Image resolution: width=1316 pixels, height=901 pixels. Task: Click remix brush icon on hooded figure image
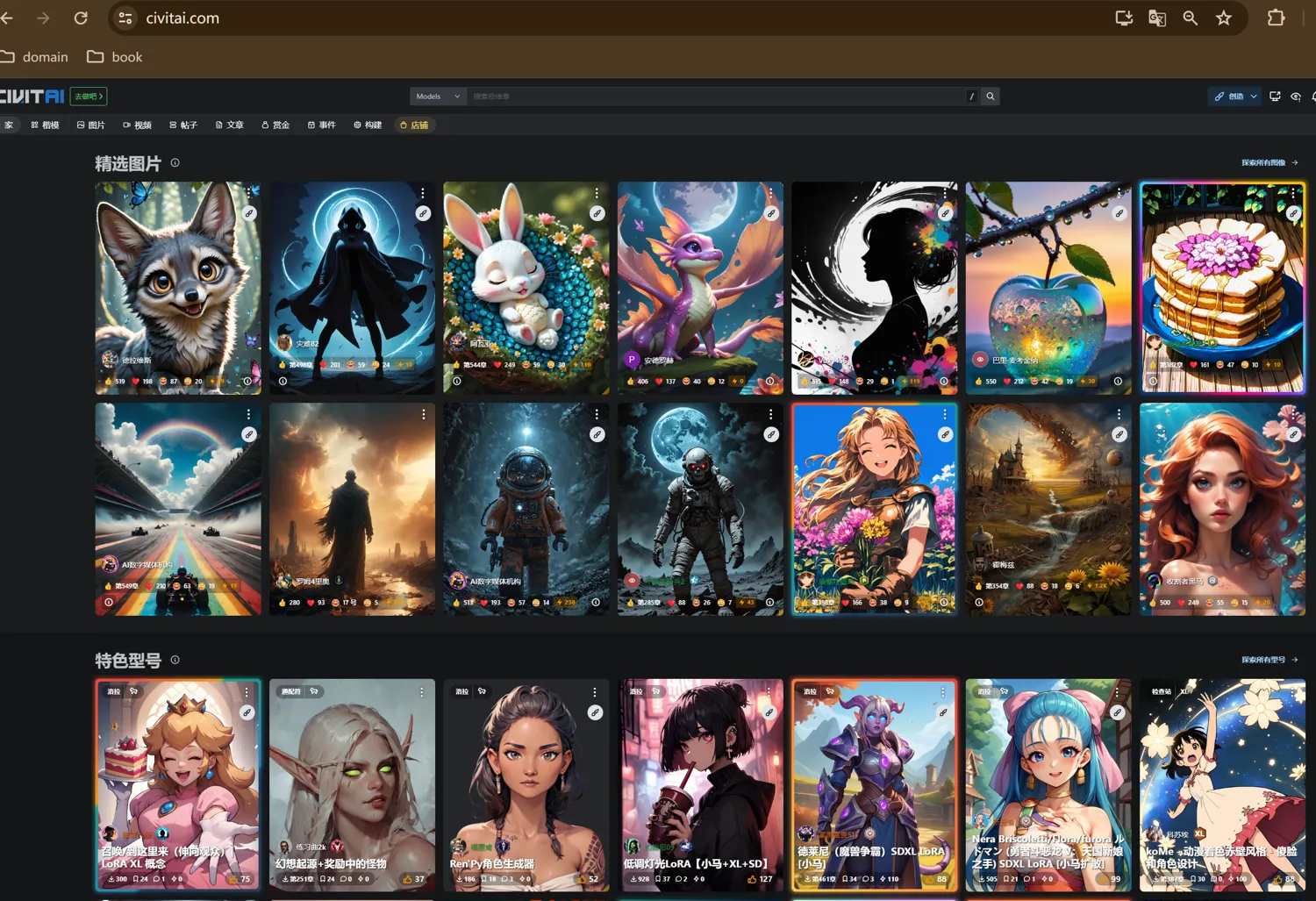(x=423, y=213)
